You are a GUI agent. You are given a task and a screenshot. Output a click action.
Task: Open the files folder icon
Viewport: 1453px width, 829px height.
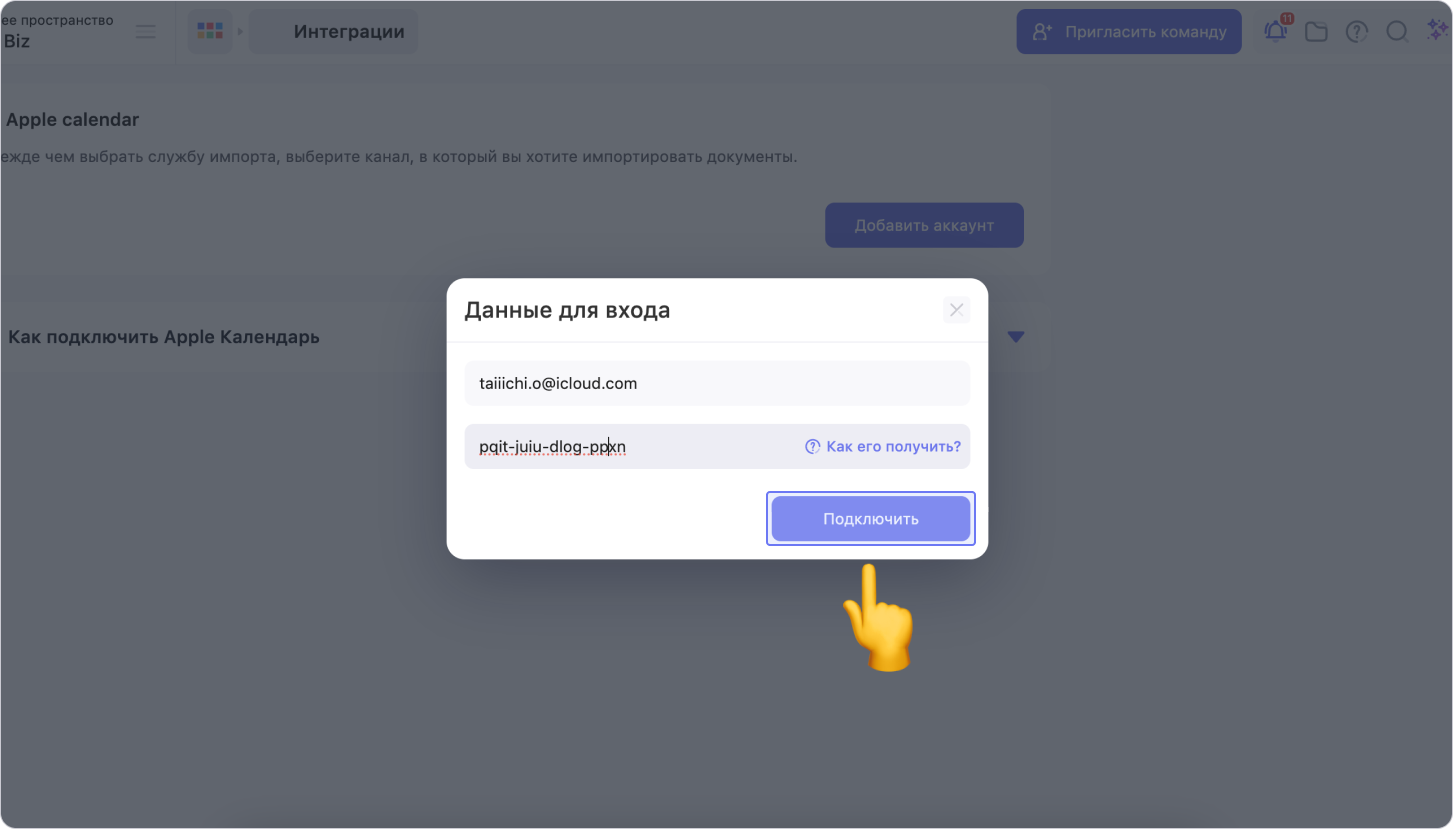tap(1316, 32)
